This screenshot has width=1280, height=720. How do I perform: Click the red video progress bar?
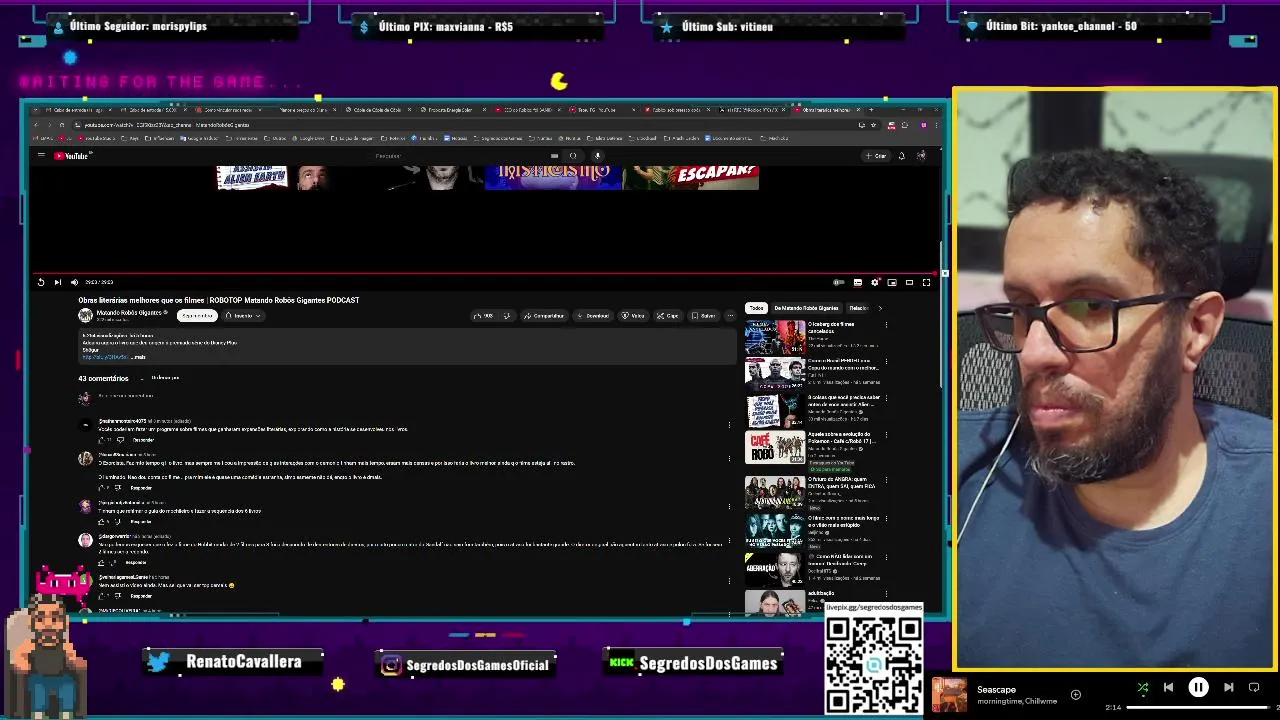pos(486,272)
